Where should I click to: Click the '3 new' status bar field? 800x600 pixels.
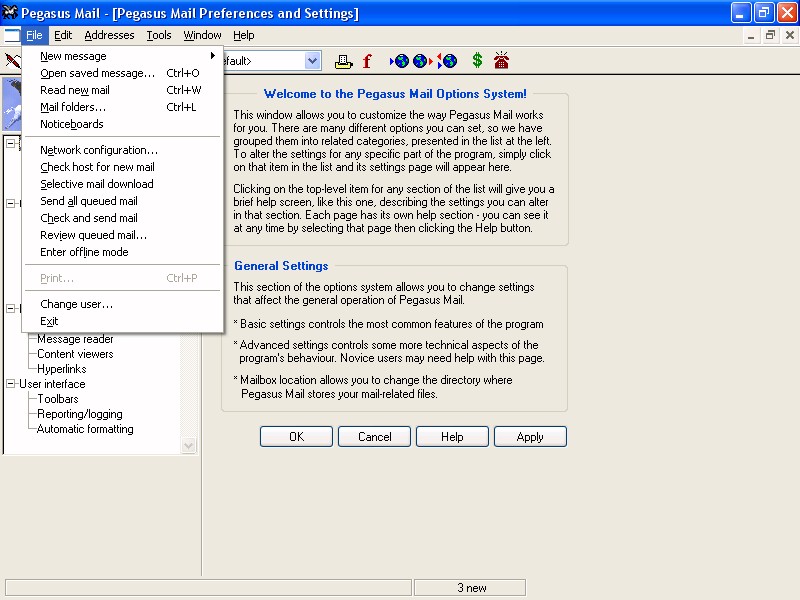pos(470,588)
